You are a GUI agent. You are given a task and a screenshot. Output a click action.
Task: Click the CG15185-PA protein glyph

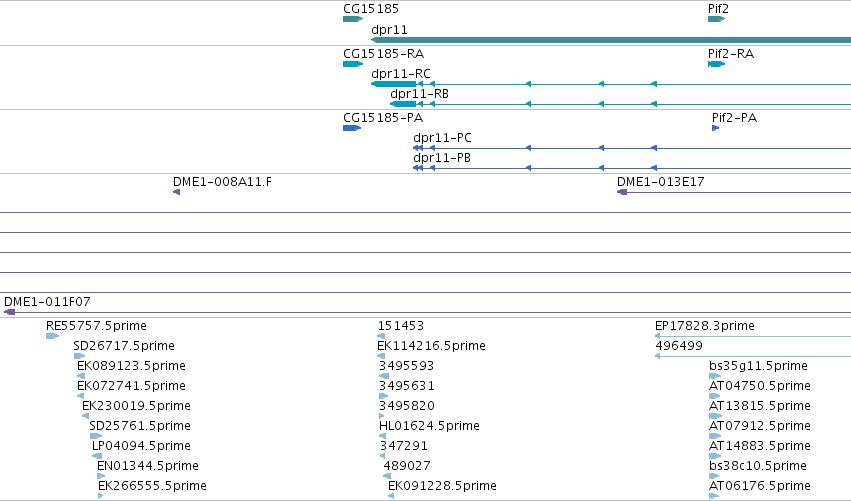pos(352,128)
